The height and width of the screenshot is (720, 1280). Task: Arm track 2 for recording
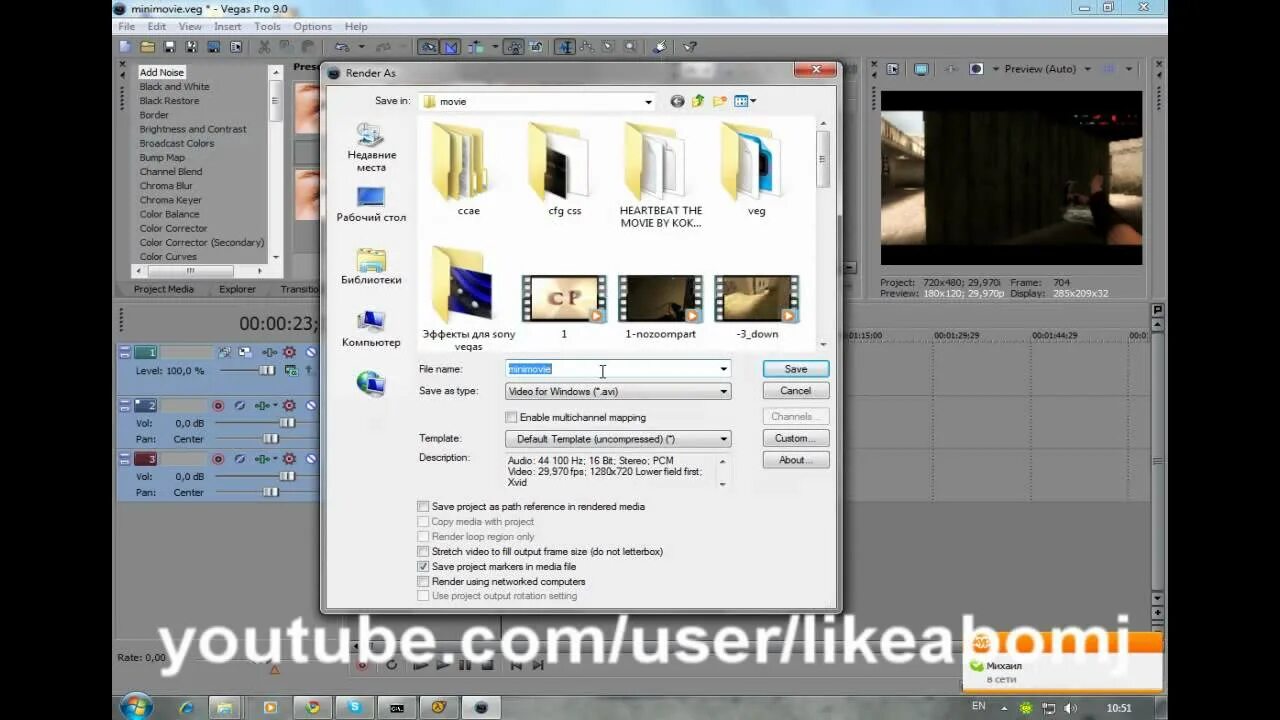218,405
